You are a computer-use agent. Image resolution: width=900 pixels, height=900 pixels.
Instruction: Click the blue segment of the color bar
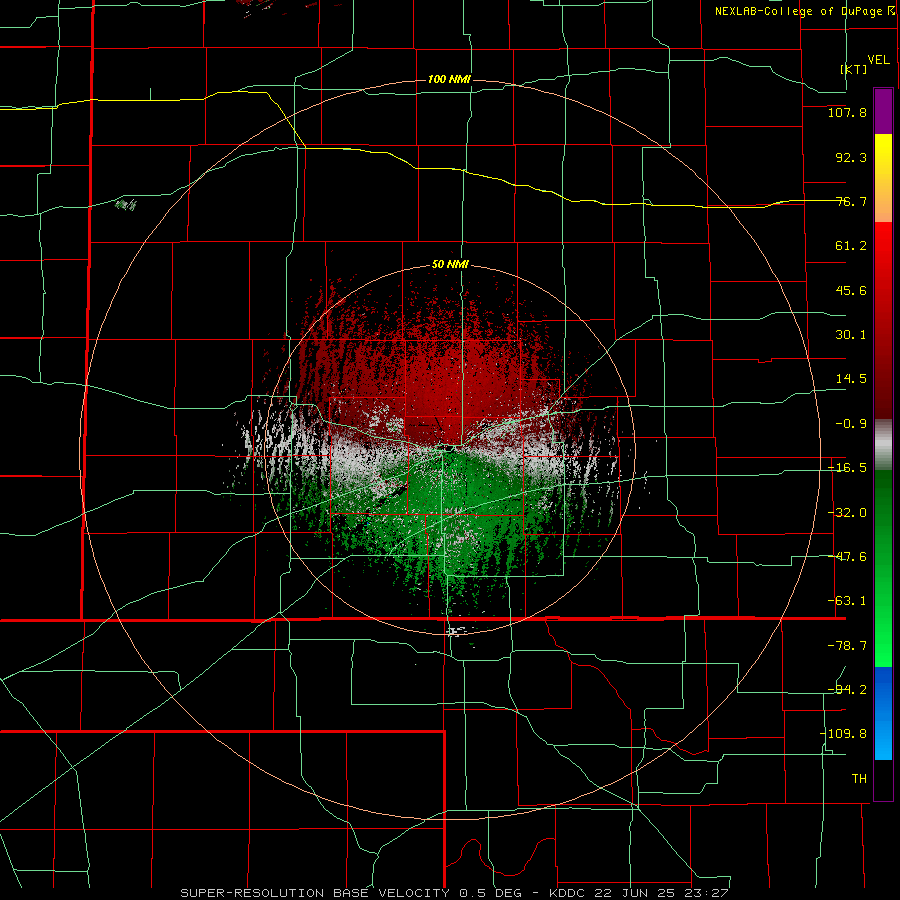(x=883, y=713)
